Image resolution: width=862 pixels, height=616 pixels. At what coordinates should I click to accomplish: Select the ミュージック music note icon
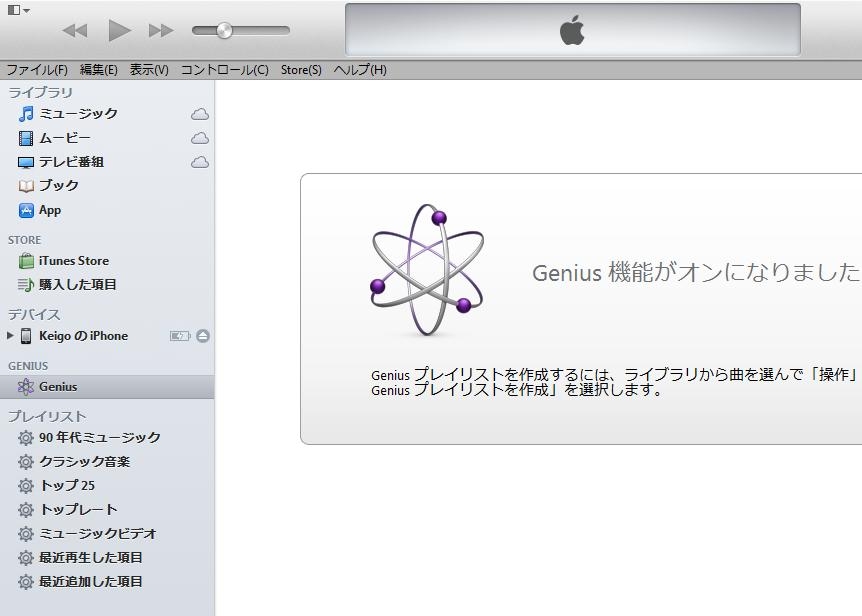[26, 114]
